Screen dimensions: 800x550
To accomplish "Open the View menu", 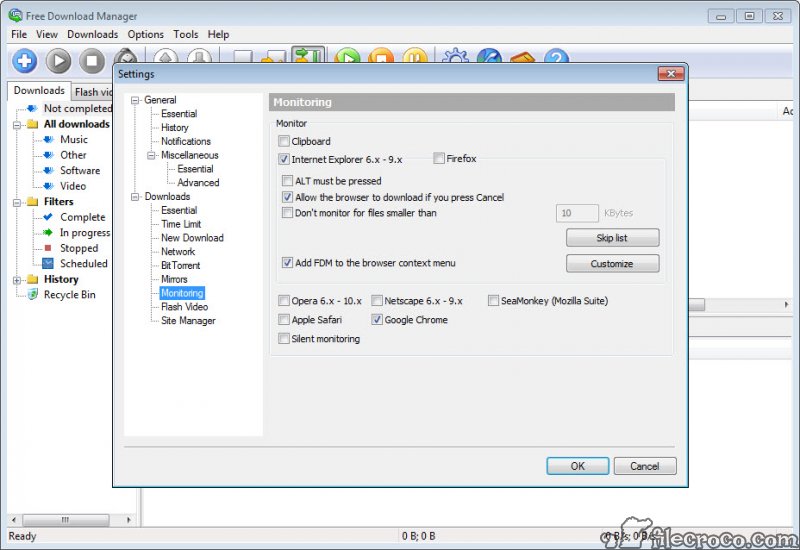I will click(46, 34).
